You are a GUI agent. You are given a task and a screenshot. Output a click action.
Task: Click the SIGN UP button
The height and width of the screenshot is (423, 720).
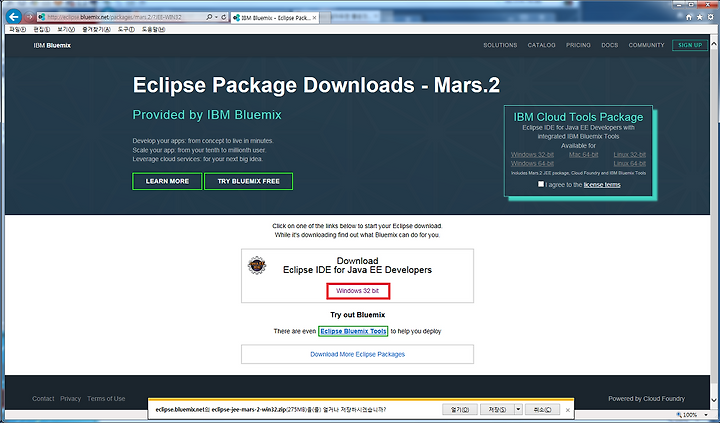click(690, 45)
